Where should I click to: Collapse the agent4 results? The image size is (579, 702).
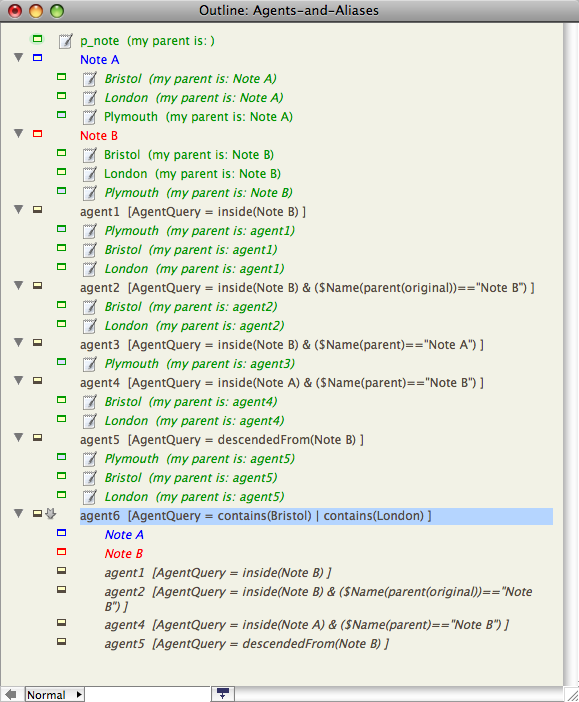[x=18, y=381]
